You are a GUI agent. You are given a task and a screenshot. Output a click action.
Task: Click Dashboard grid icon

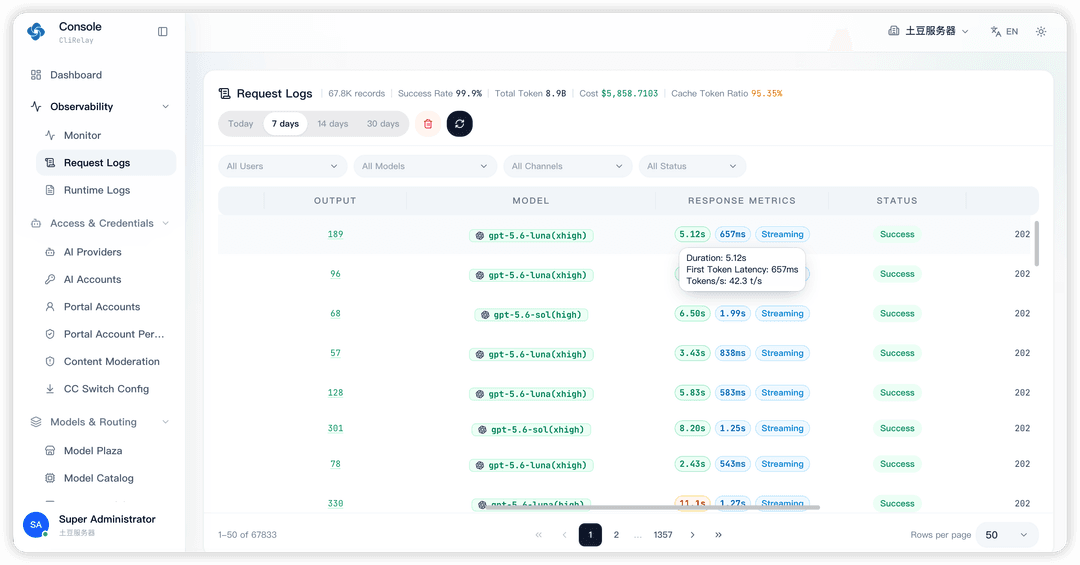click(x=36, y=75)
